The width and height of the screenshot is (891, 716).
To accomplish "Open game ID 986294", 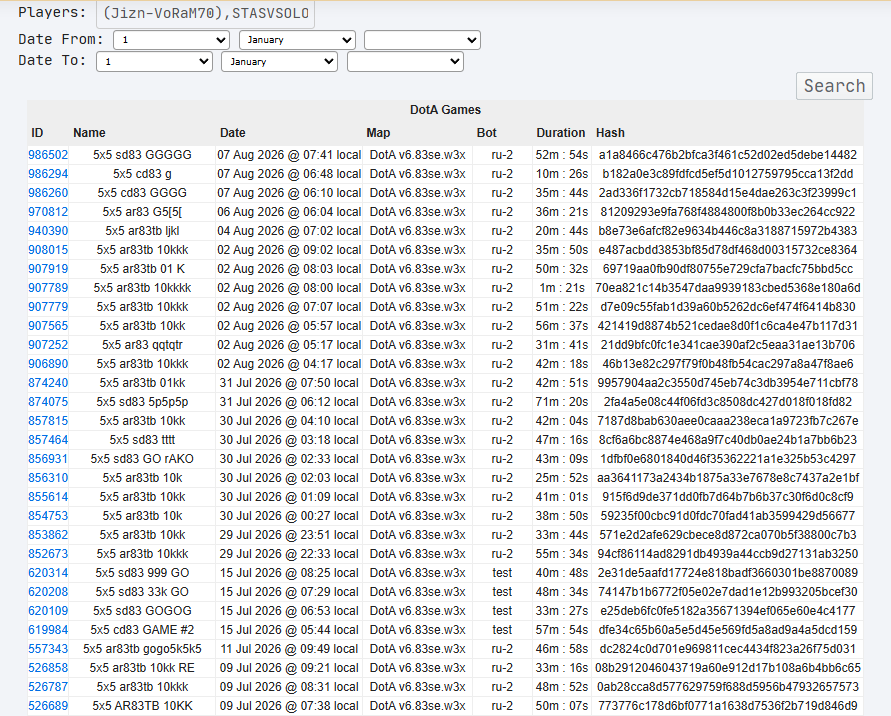I will (x=48, y=174).
